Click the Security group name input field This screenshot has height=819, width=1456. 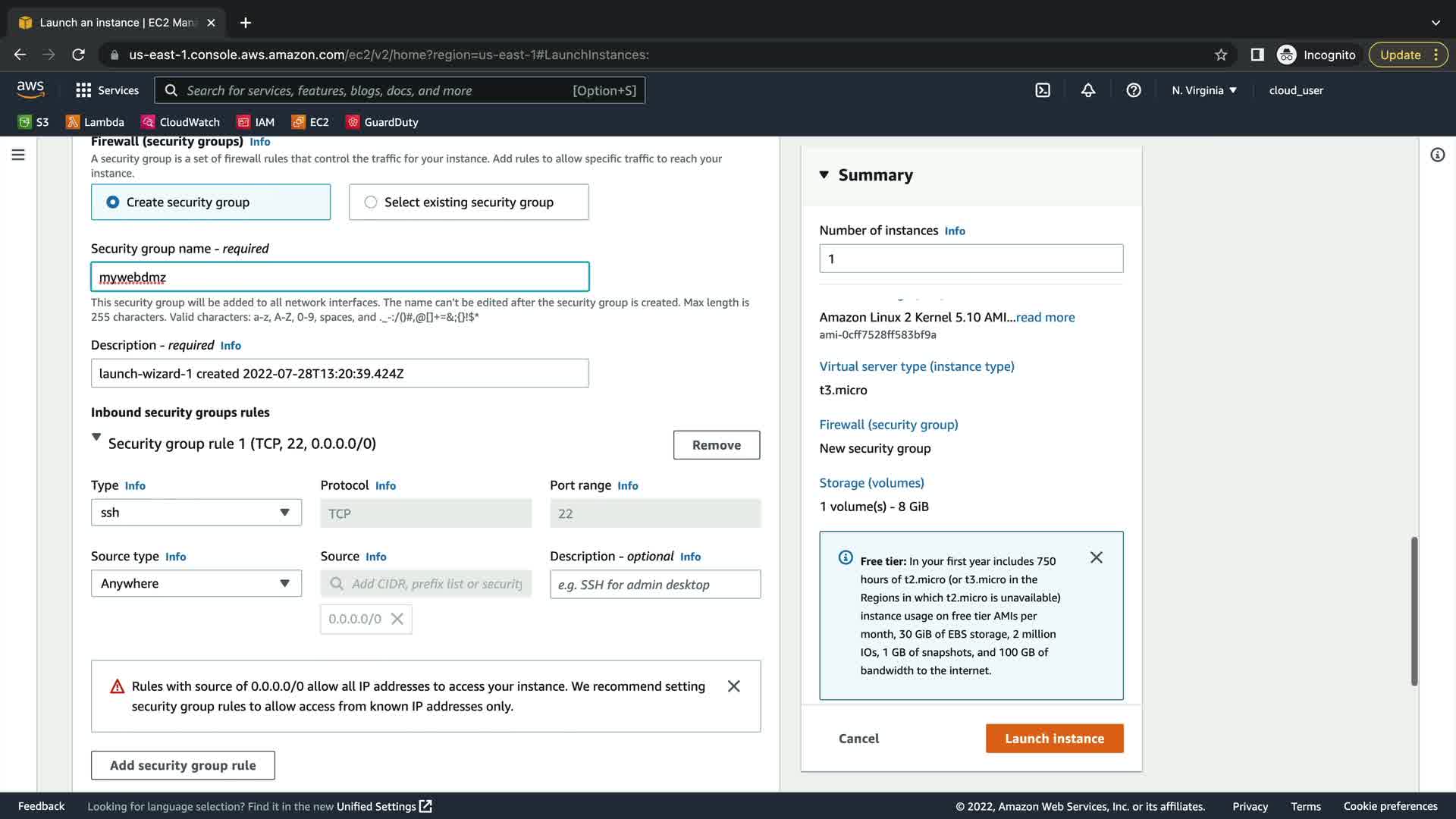pyautogui.click(x=340, y=277)
